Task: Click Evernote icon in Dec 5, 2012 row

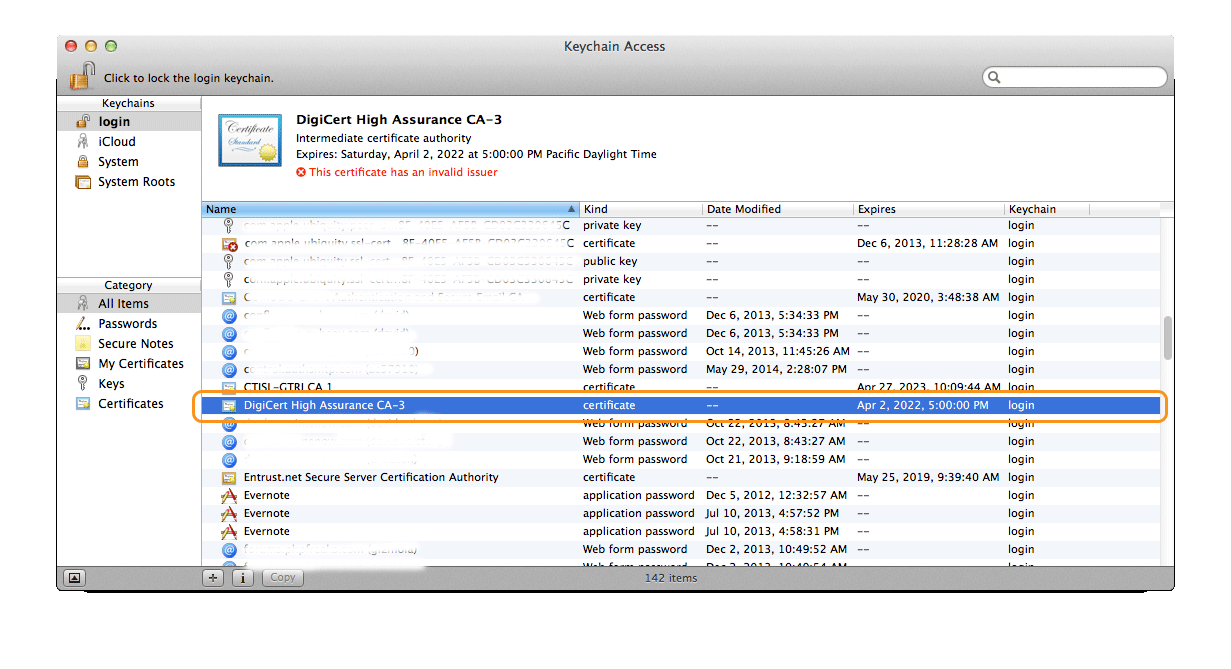Action: (229, 495)
